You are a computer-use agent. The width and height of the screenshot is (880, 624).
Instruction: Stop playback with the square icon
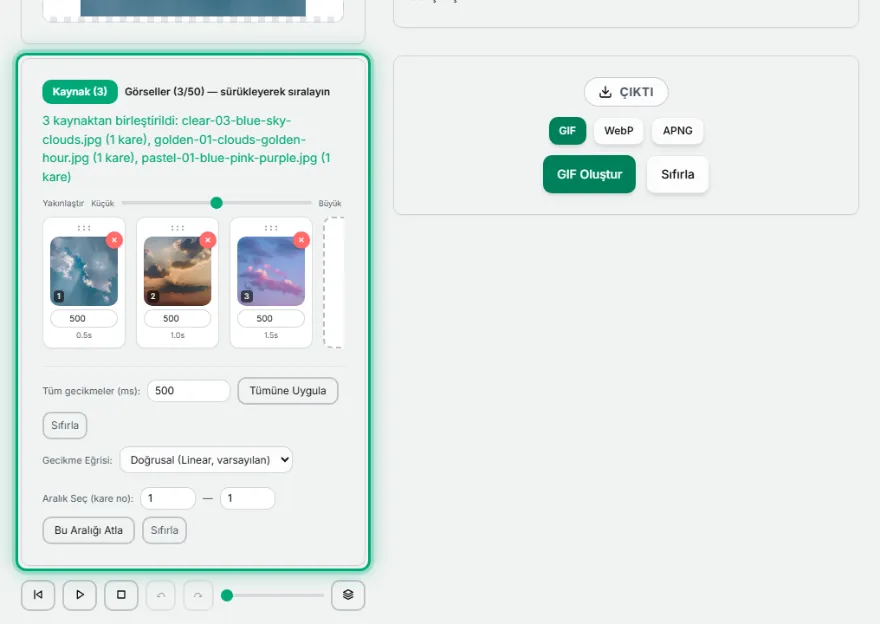[x=121, y=595]
